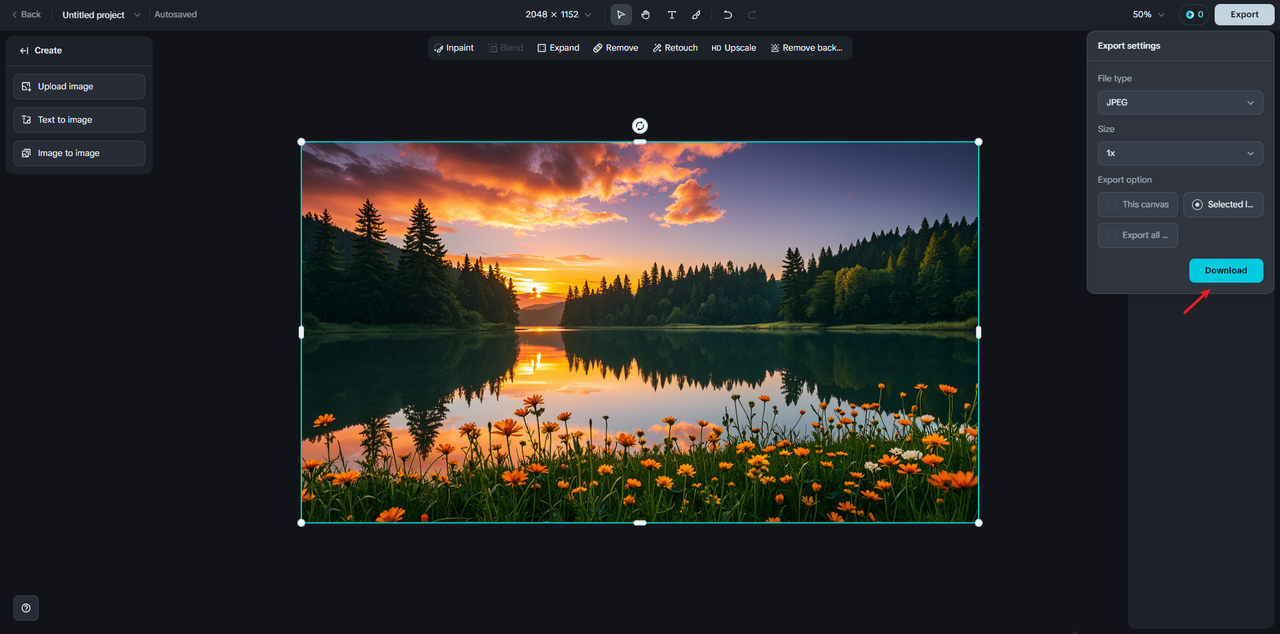Open the credits counter icon
Viewport: 1280px width, 634px height.
[1194, 15]
